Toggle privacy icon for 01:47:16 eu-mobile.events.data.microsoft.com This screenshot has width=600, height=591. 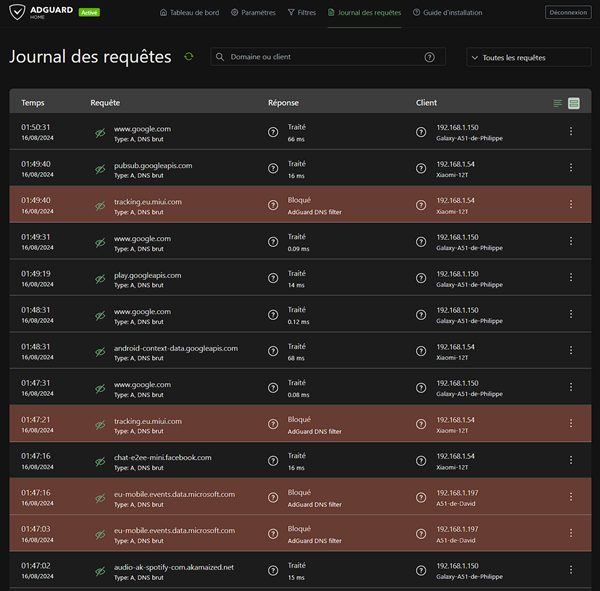(x=100, y=498)
